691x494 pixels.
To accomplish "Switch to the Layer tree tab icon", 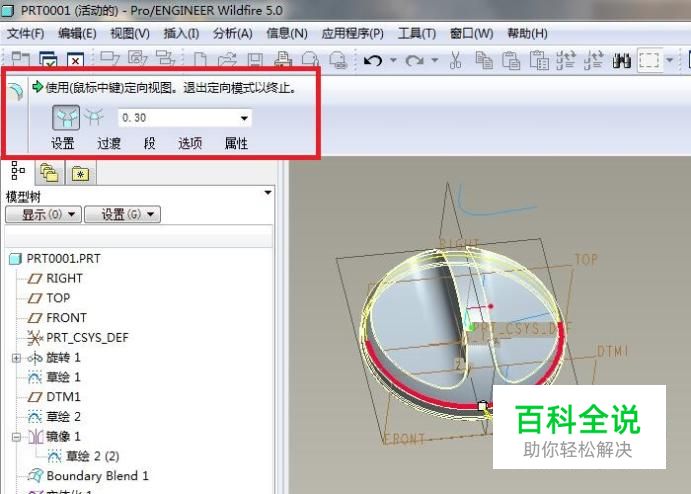I will pyautogui.click(x=49, y=173).
